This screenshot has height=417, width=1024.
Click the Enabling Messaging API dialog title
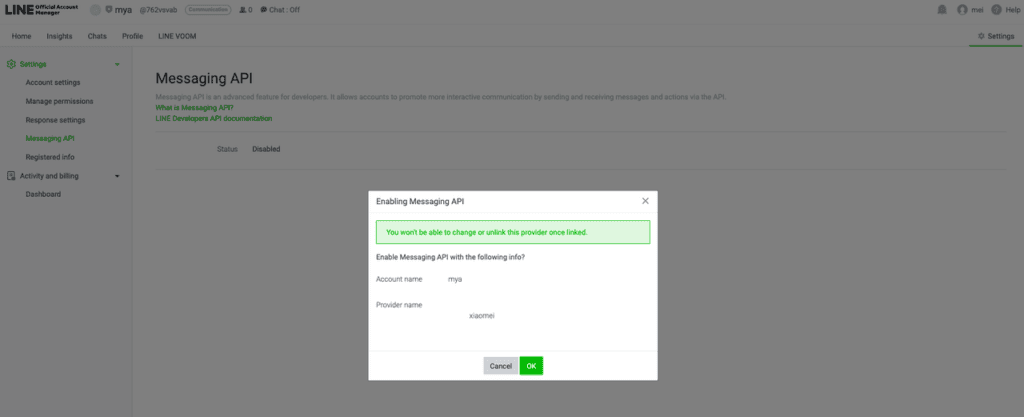click(x=421, y=202)
